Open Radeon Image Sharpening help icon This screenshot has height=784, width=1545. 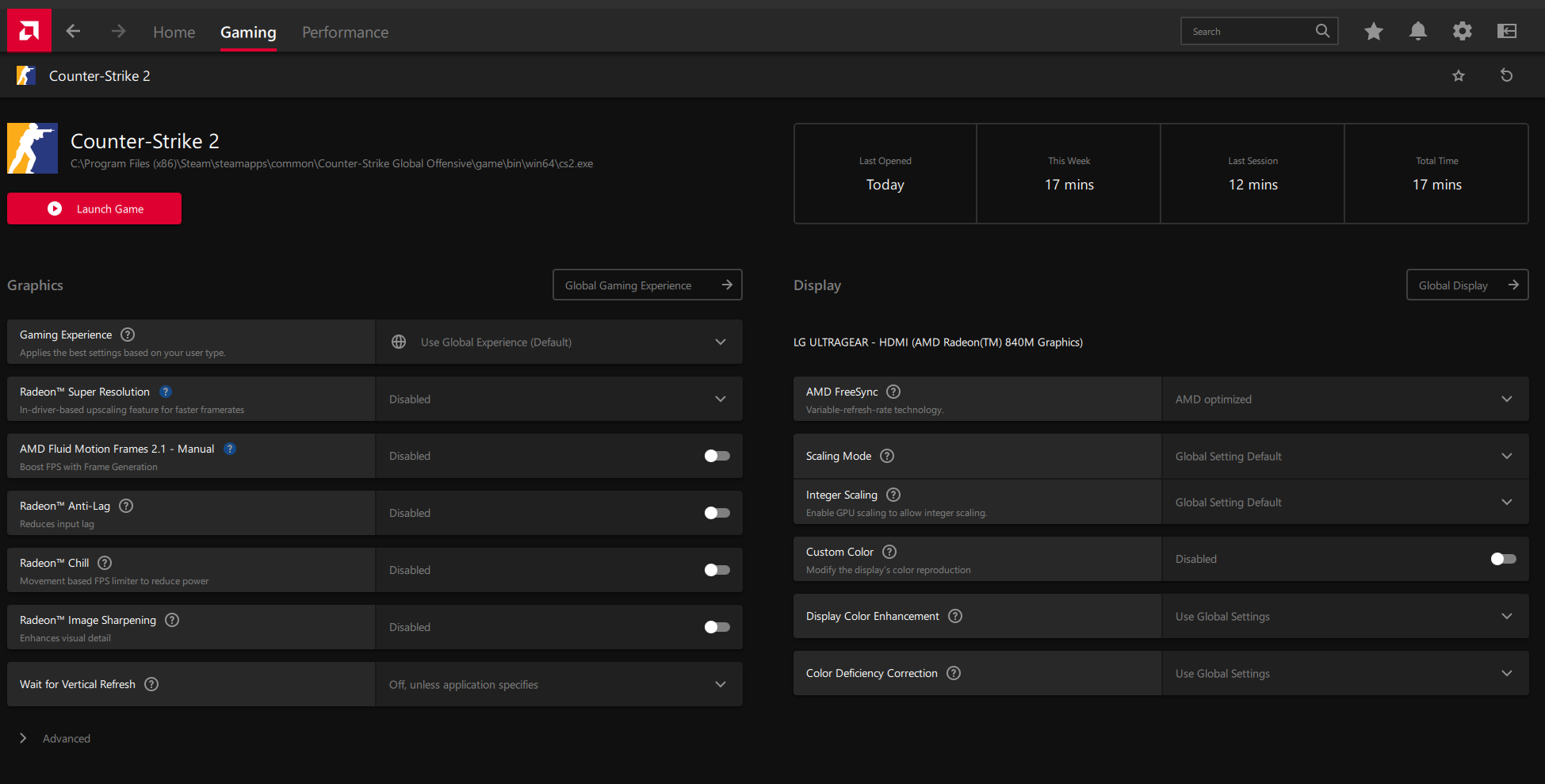tap(172, 620)
